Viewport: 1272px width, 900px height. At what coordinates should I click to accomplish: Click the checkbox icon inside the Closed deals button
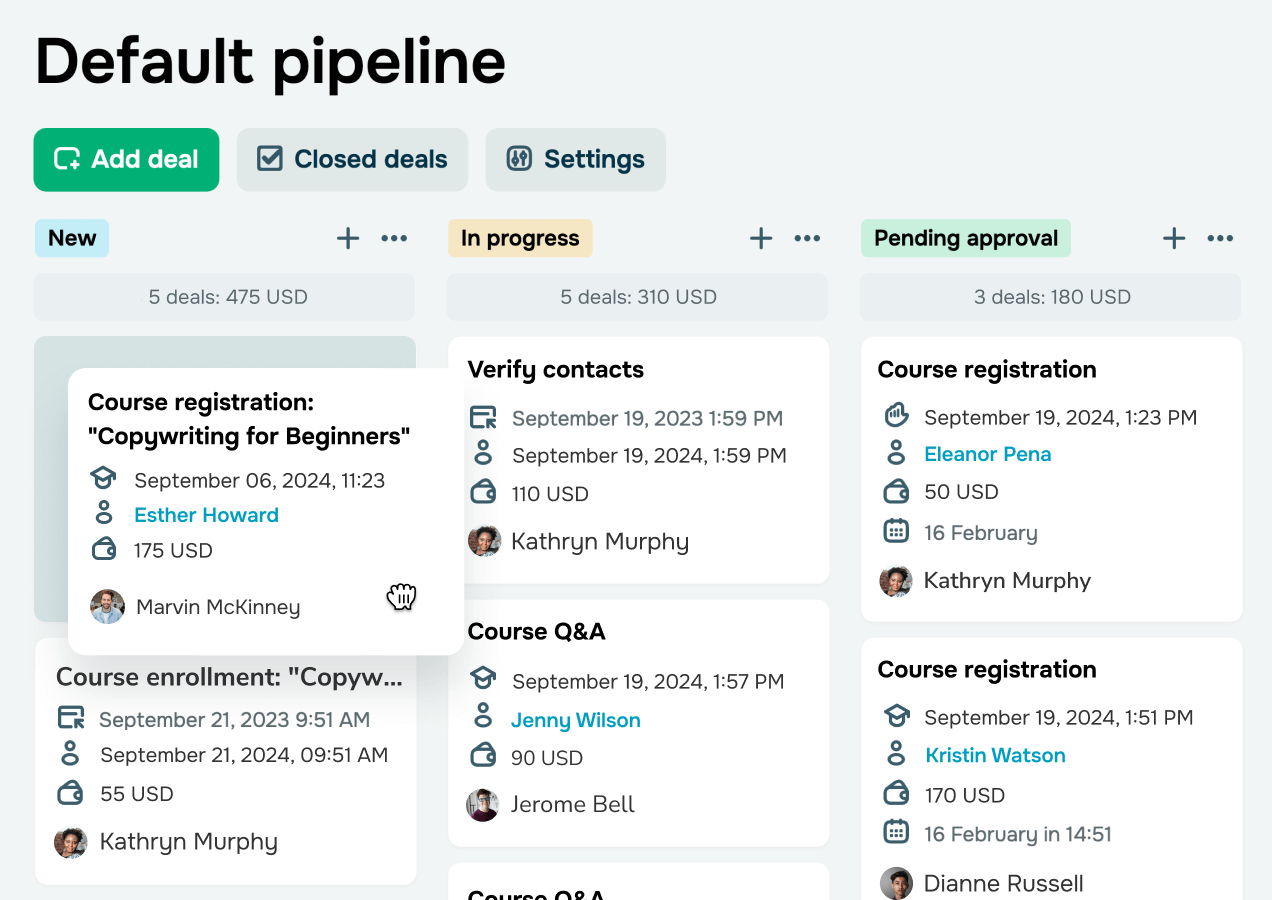268,158
